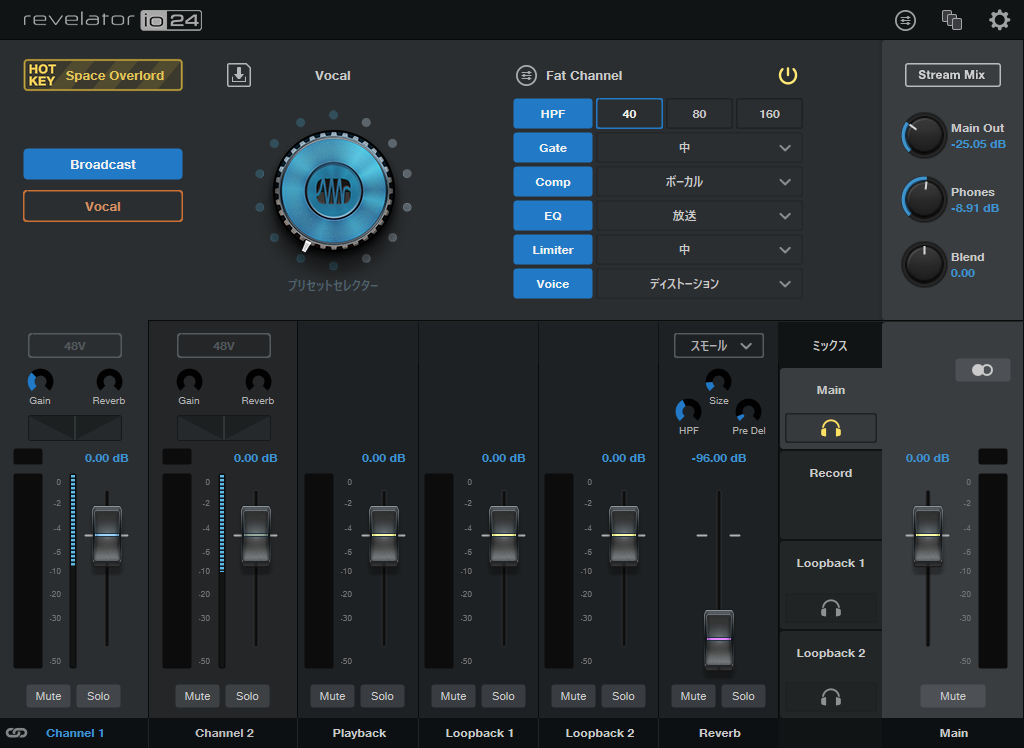Screen dimensions: 1024x748
Task: Toggle the Fat Channel power bypass icon
Action: (788, 76)
